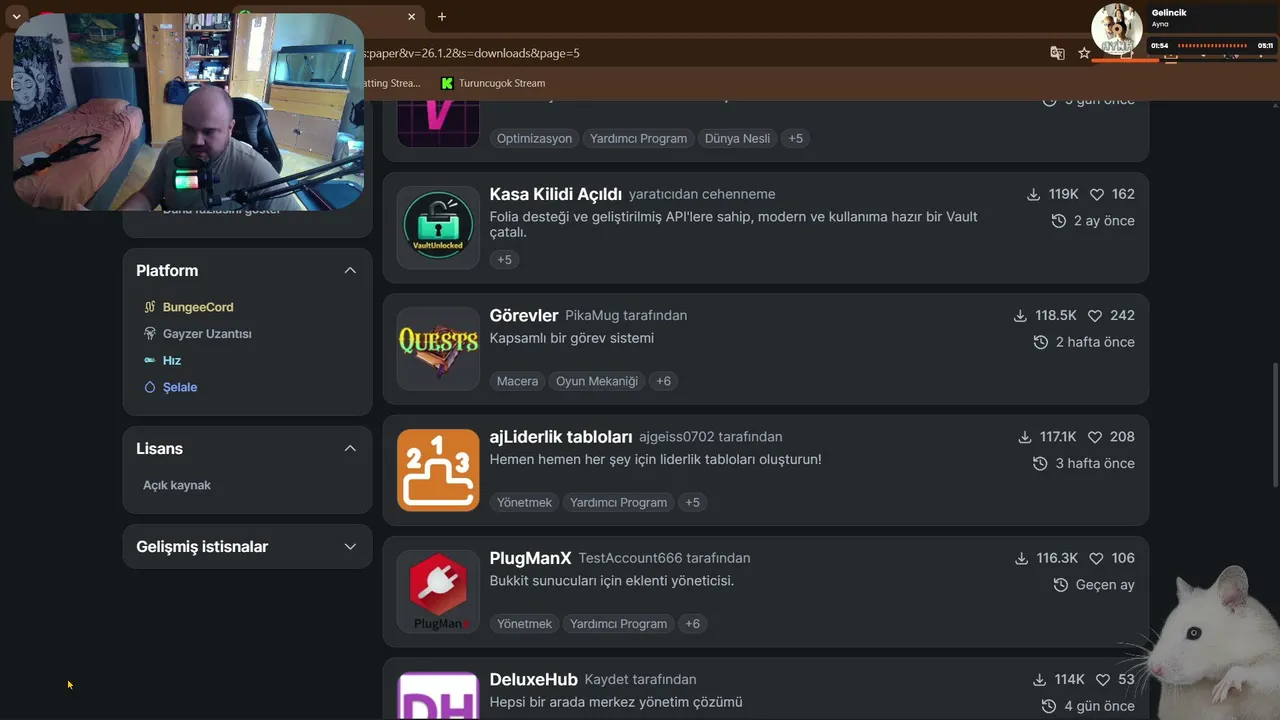Click the heart icon on DeluxeHub
The image size is (1280, 720).
coord(1103,680)
